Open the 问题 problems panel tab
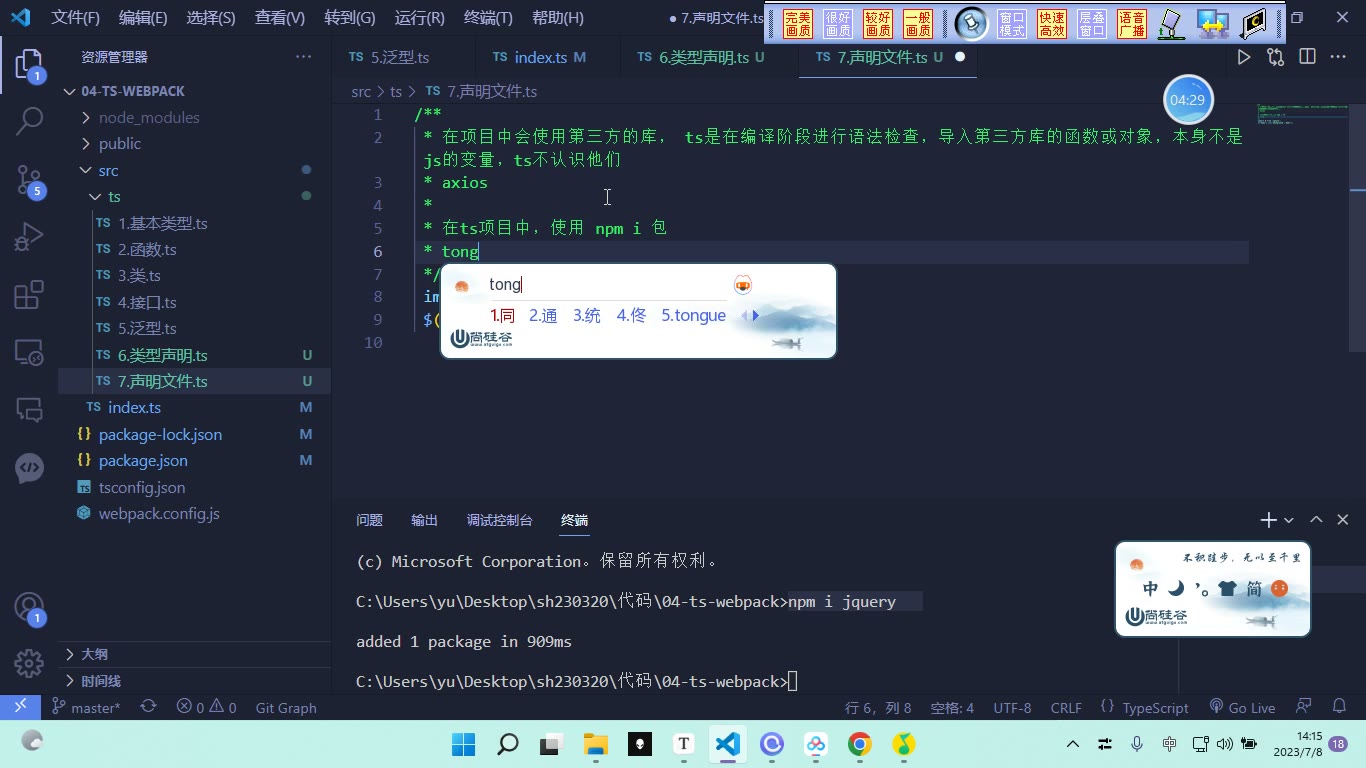 369,520
